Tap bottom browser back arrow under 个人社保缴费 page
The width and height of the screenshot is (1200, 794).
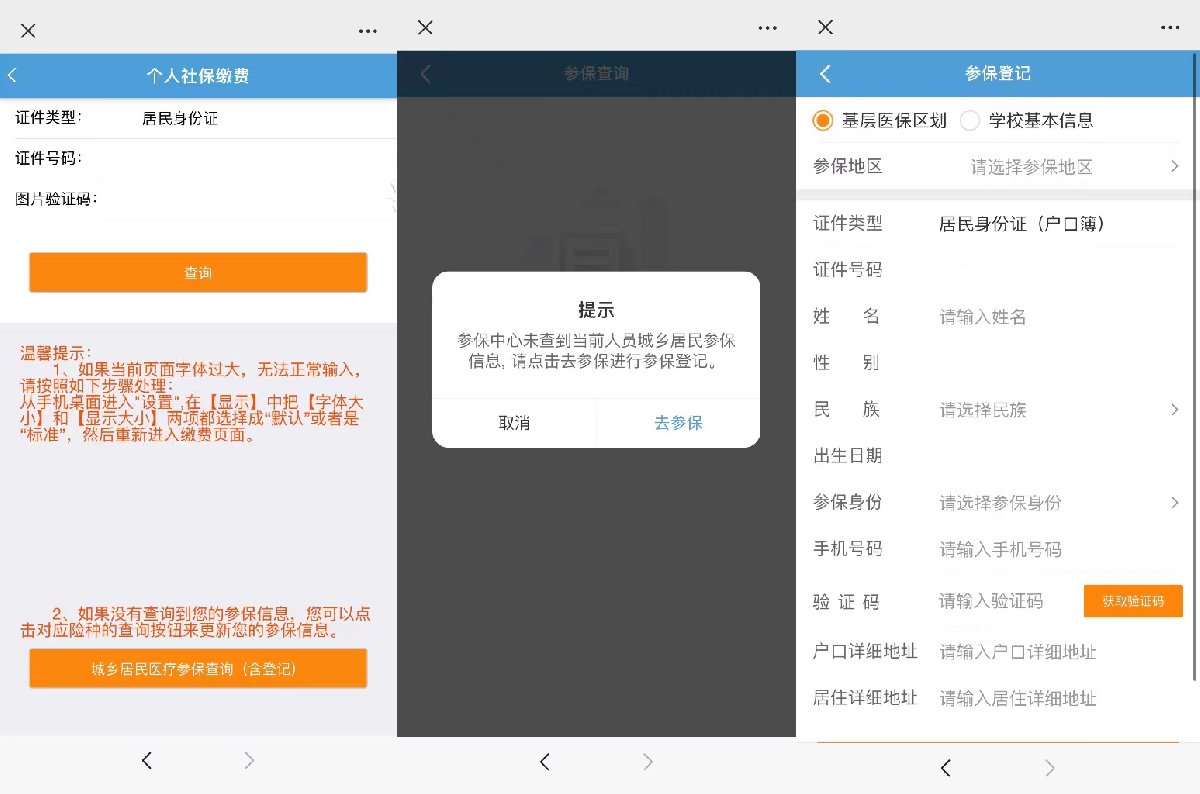(x=147, y=761)
